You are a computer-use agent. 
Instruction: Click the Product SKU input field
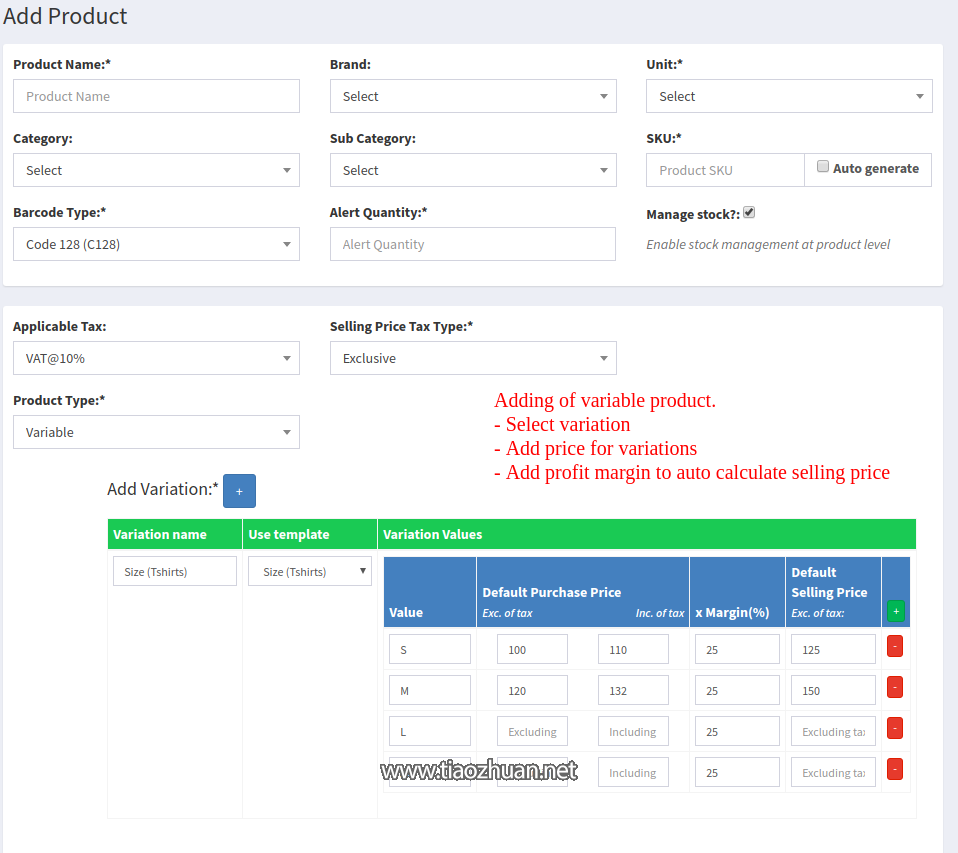pyautogui.click(x=724, y=170)
